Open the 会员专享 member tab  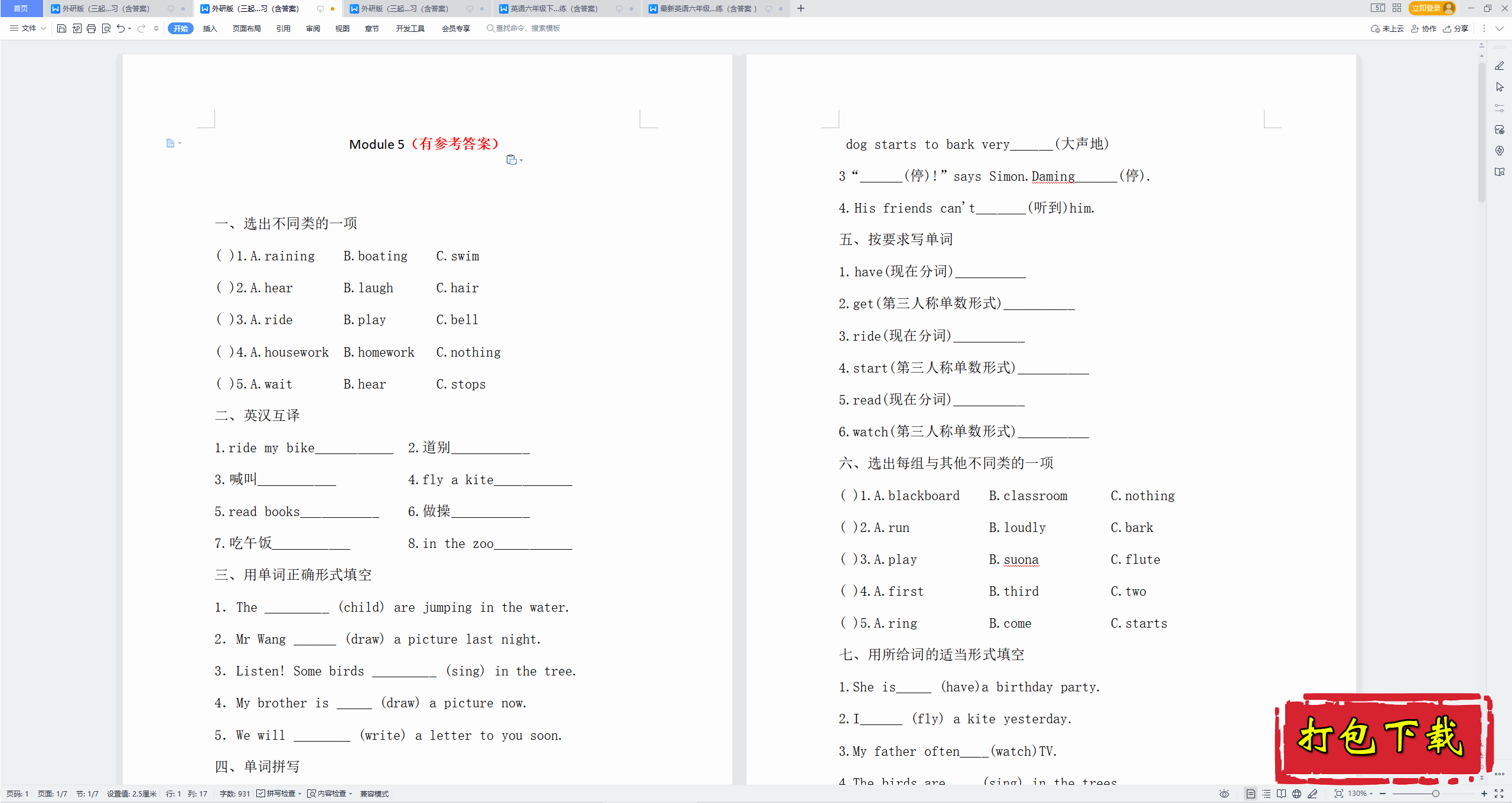455,28
